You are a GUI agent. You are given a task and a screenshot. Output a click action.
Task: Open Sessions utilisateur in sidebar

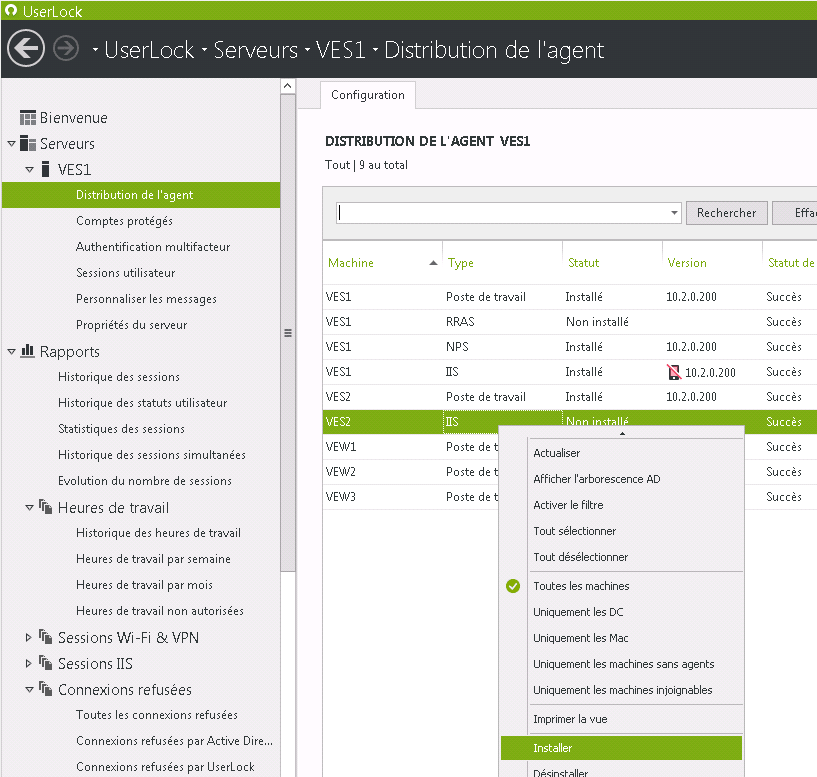click(126, 273)
